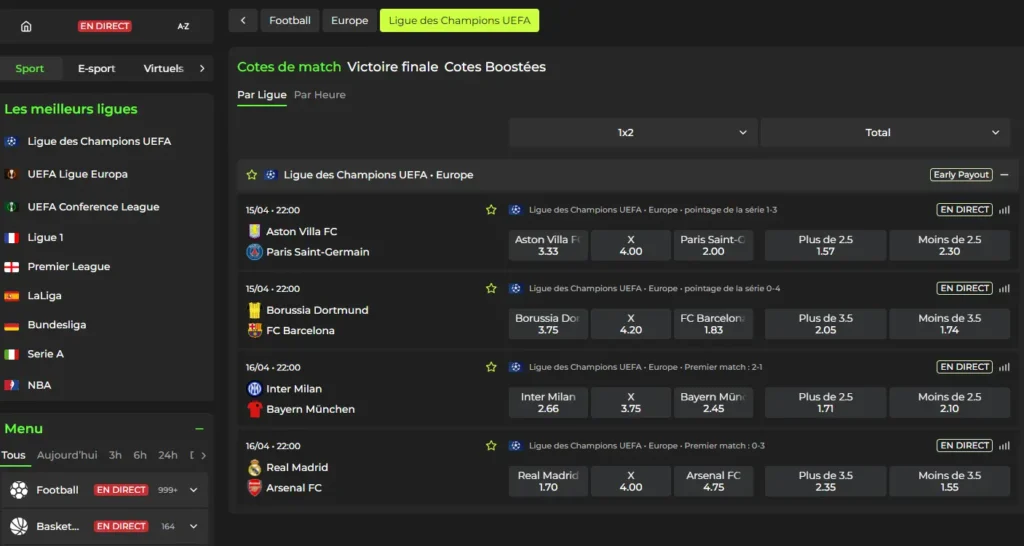Image resolution: width=1024 pixels, height=546 pixels.
Task: Bet on Aston Villa at 3.33
Action: (548, 246)
